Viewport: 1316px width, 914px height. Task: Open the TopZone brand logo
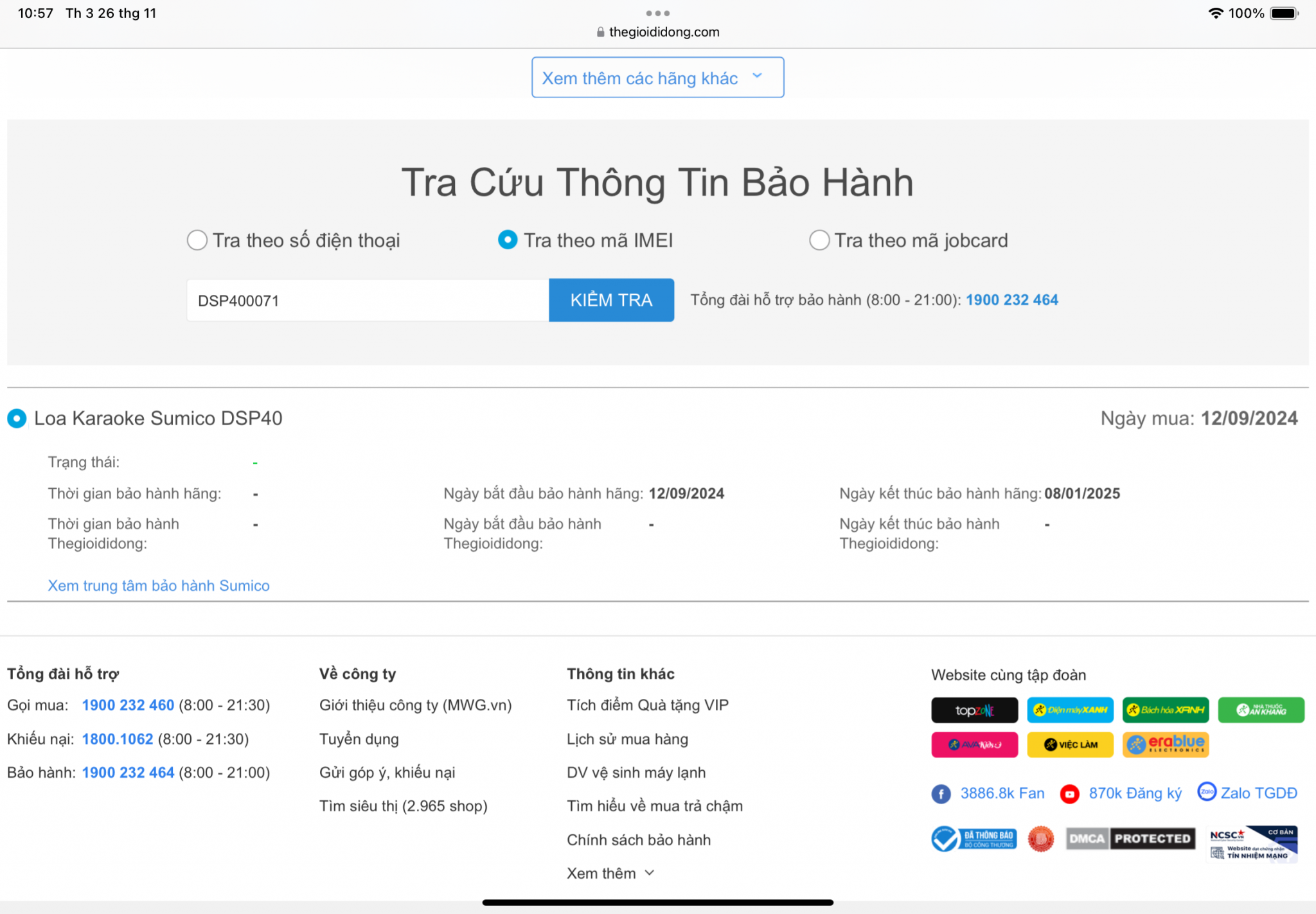[974, 710]
